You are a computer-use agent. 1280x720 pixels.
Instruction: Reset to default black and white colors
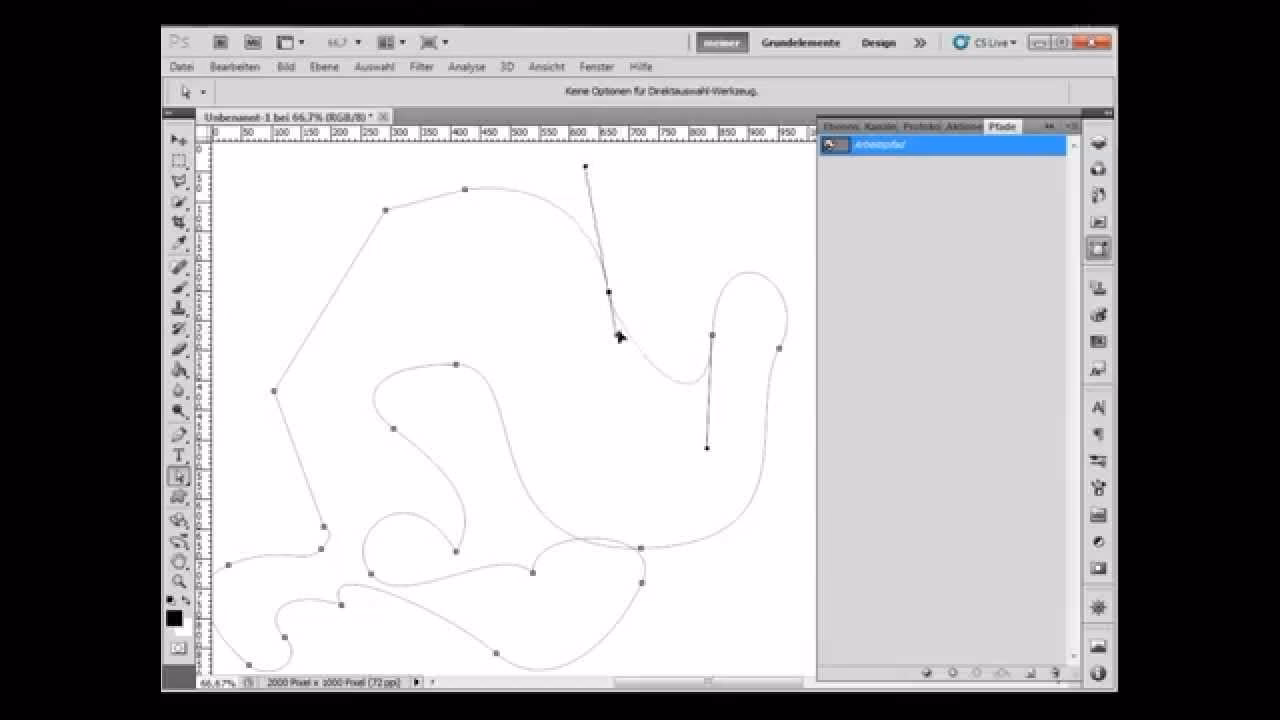171,600
